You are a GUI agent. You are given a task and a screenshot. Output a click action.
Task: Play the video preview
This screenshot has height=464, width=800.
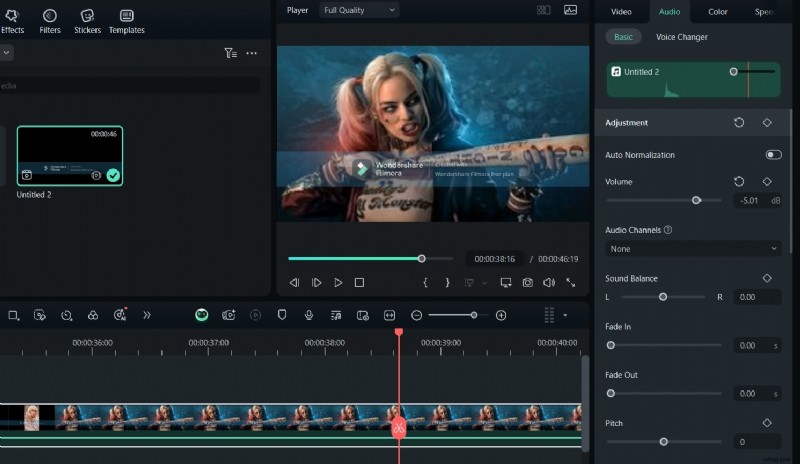[338, 282]
